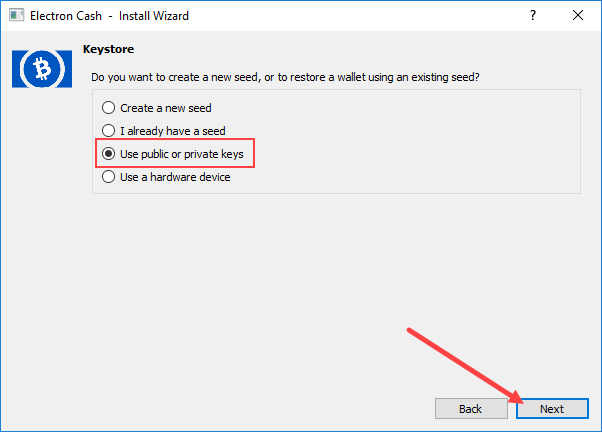Click the seed question prompt text
This screenshot has height=432, width=602.
285,77
